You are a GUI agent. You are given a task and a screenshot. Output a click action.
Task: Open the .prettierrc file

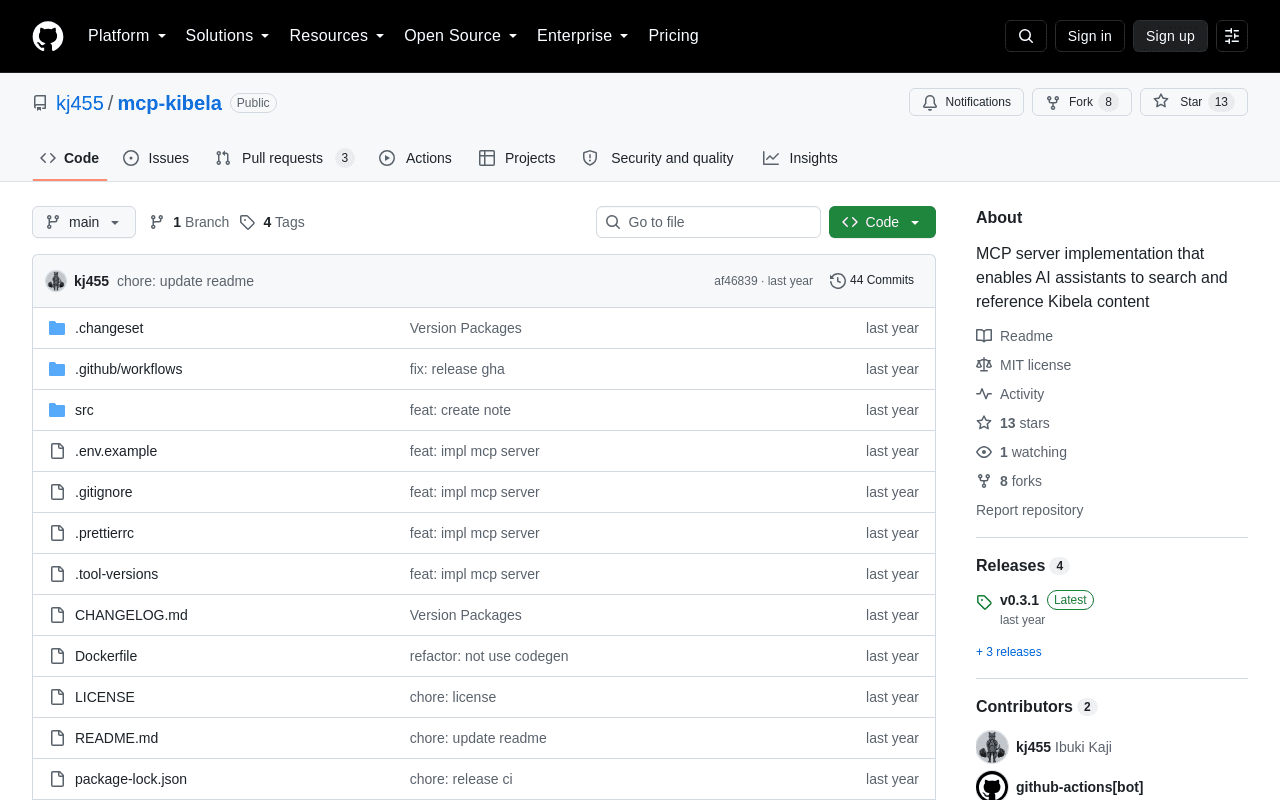click(105, 533)
